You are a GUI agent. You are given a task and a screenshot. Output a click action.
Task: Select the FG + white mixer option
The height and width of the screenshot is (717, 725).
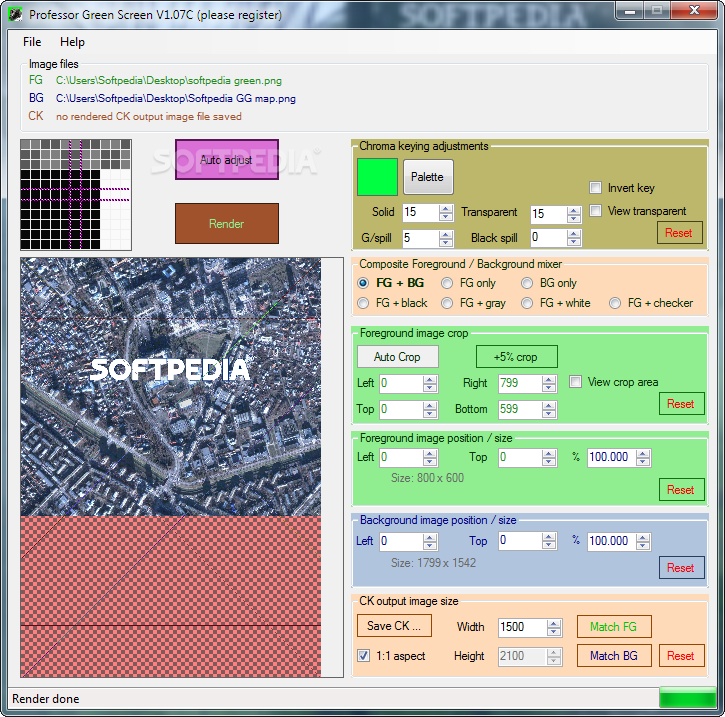527,303
